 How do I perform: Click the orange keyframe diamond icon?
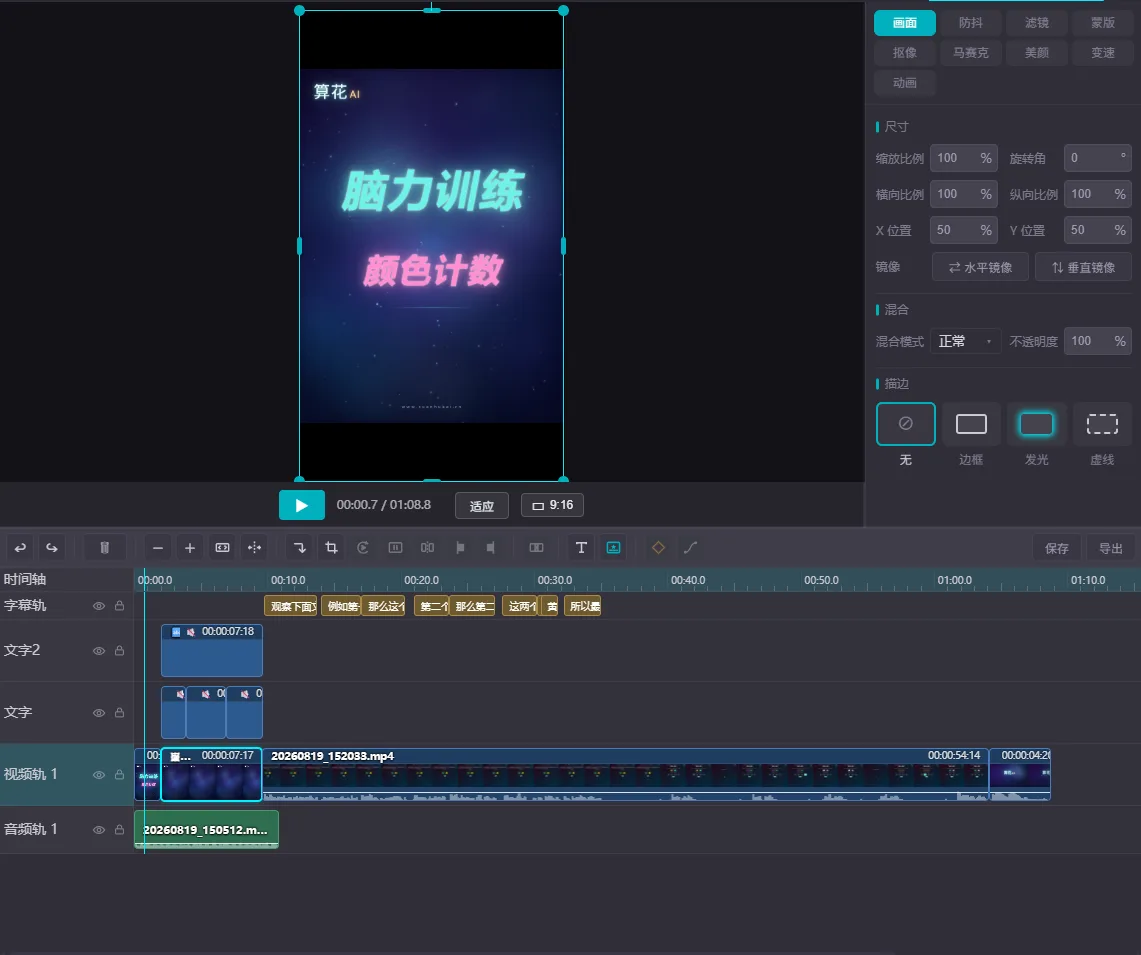659,547
